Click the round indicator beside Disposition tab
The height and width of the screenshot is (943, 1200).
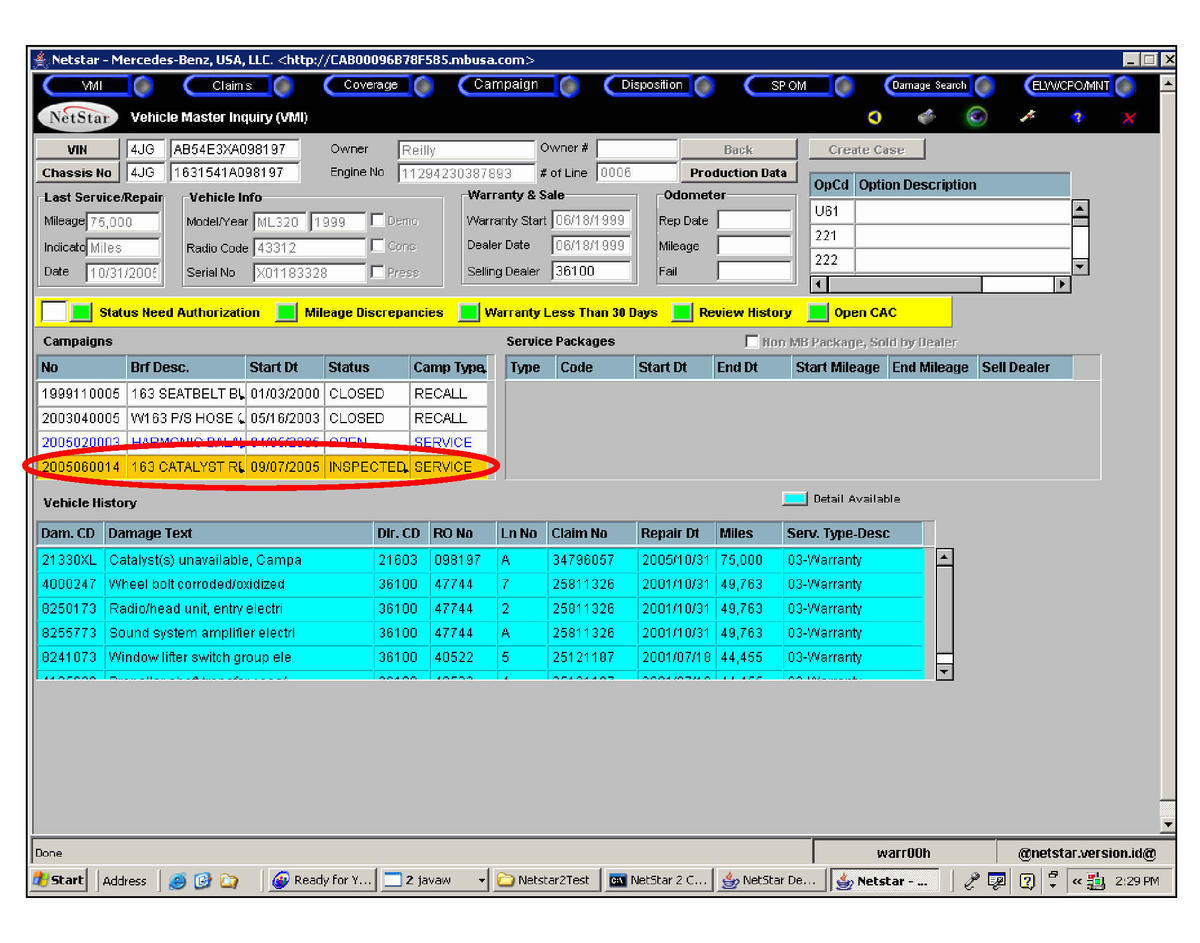(704, 86)
